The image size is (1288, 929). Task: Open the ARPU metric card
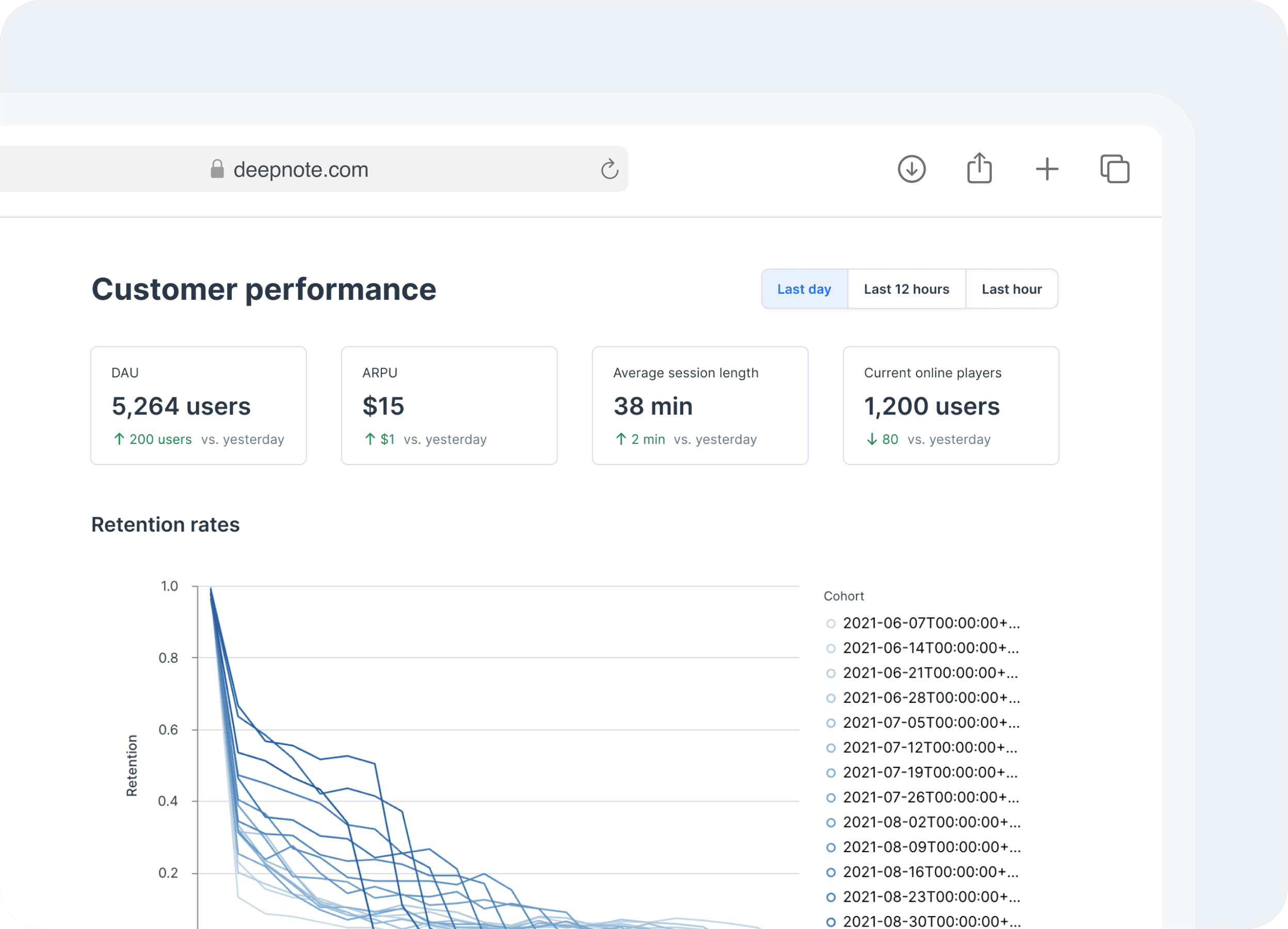point(448,406)
